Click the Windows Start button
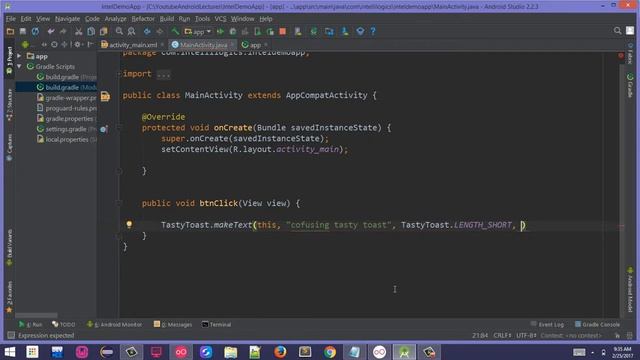The height and width of the screenshot is (360, 640). click(10, 352)
